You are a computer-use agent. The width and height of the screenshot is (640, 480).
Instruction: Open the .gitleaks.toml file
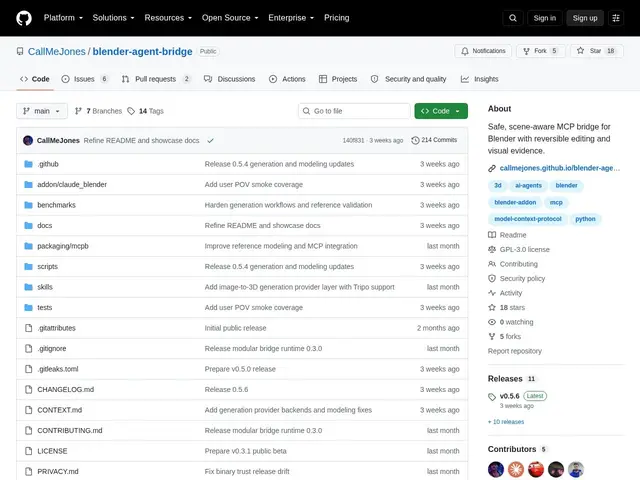click(58, 369)
